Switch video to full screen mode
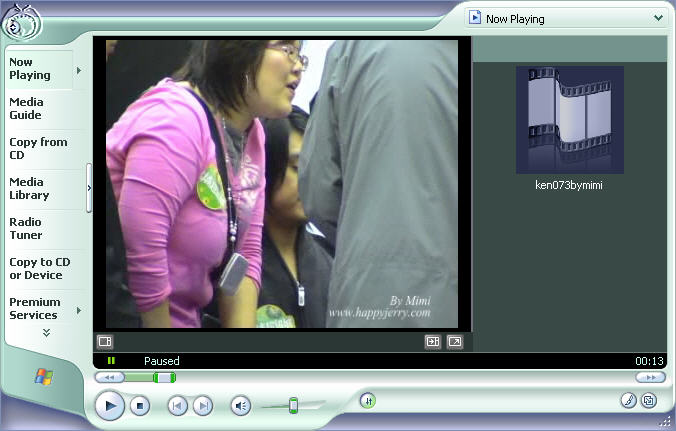This screenshot has height=431, width=676. tap(454, 342)
